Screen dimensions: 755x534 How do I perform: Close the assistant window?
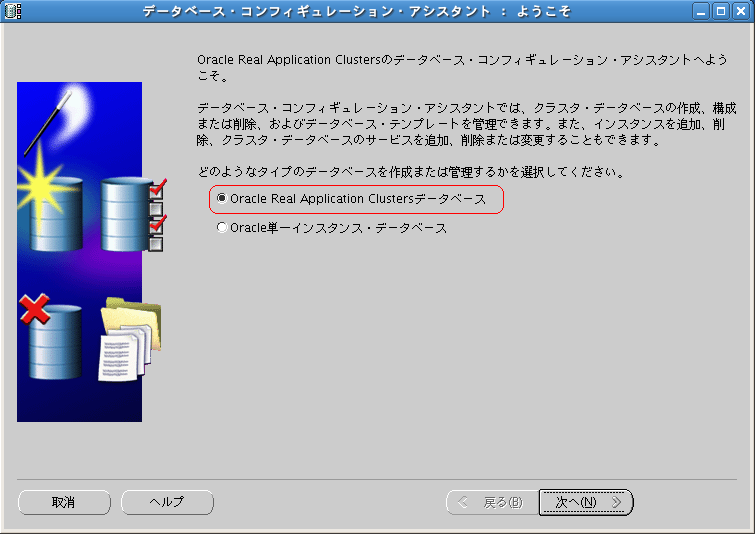tap(741, 11)
